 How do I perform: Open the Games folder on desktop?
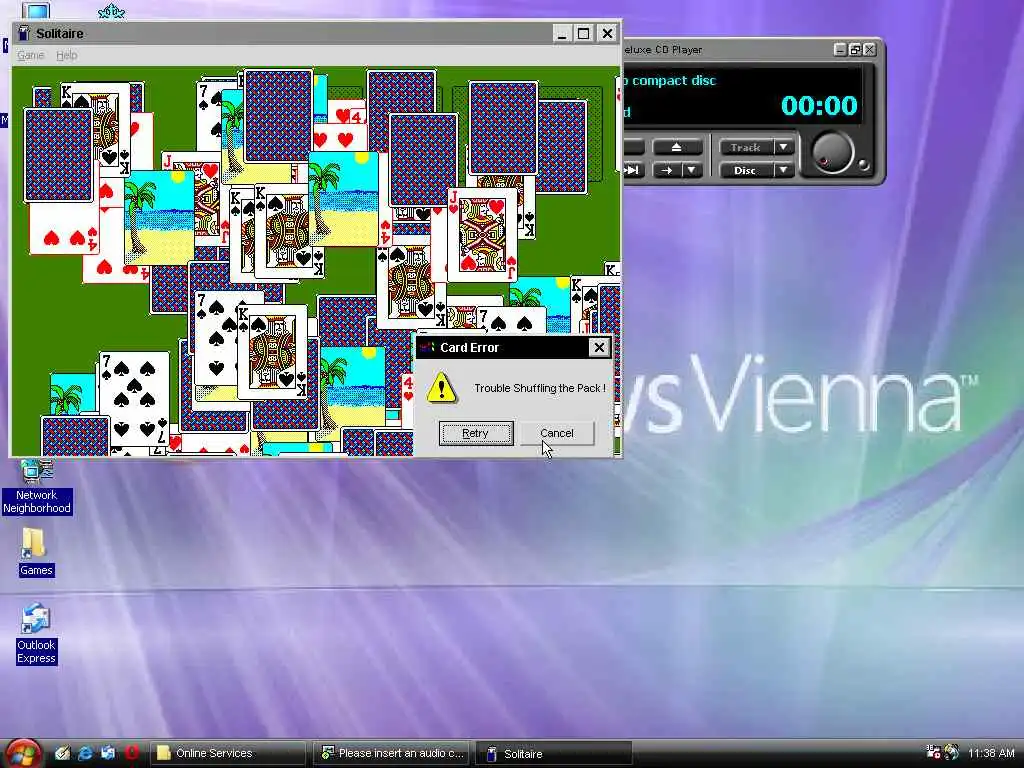35,552
